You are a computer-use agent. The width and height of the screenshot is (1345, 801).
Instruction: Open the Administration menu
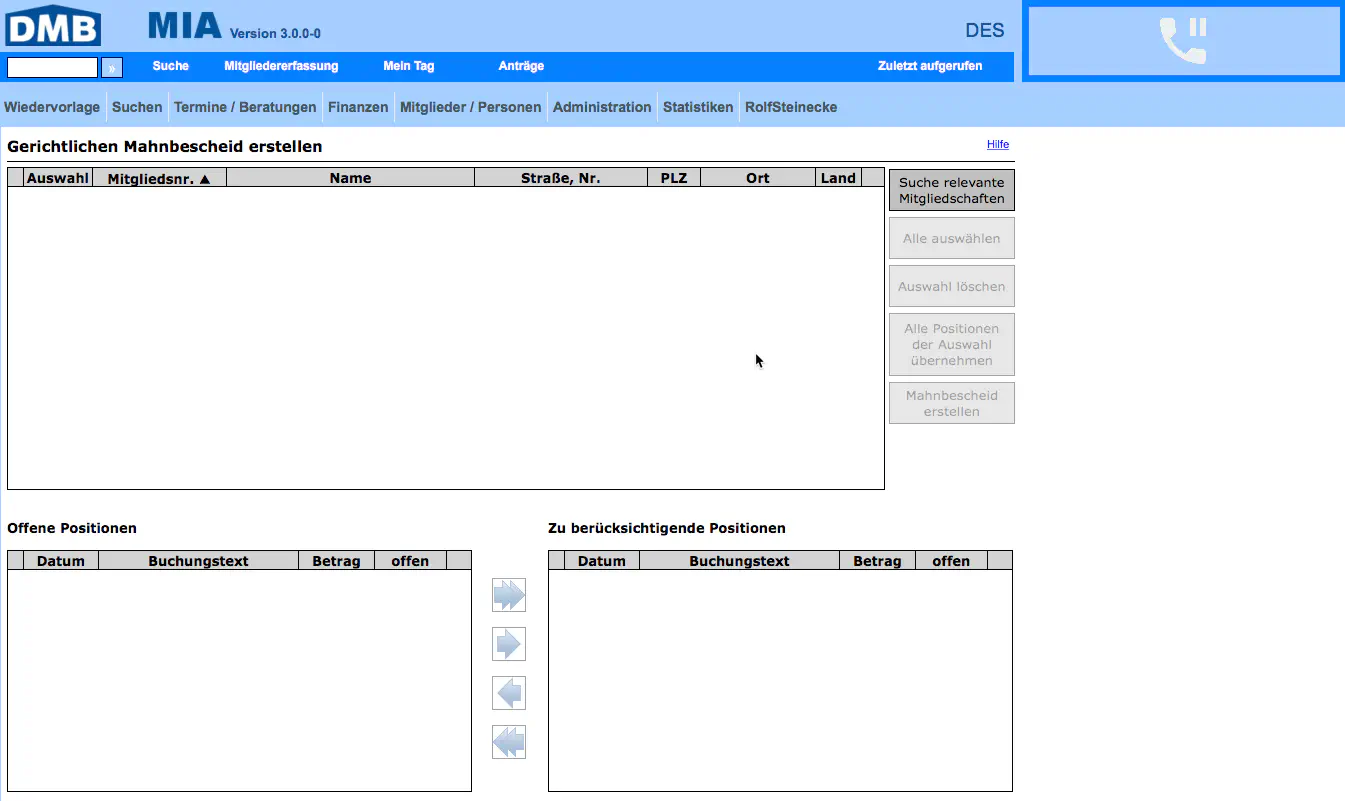coord(602,107)
